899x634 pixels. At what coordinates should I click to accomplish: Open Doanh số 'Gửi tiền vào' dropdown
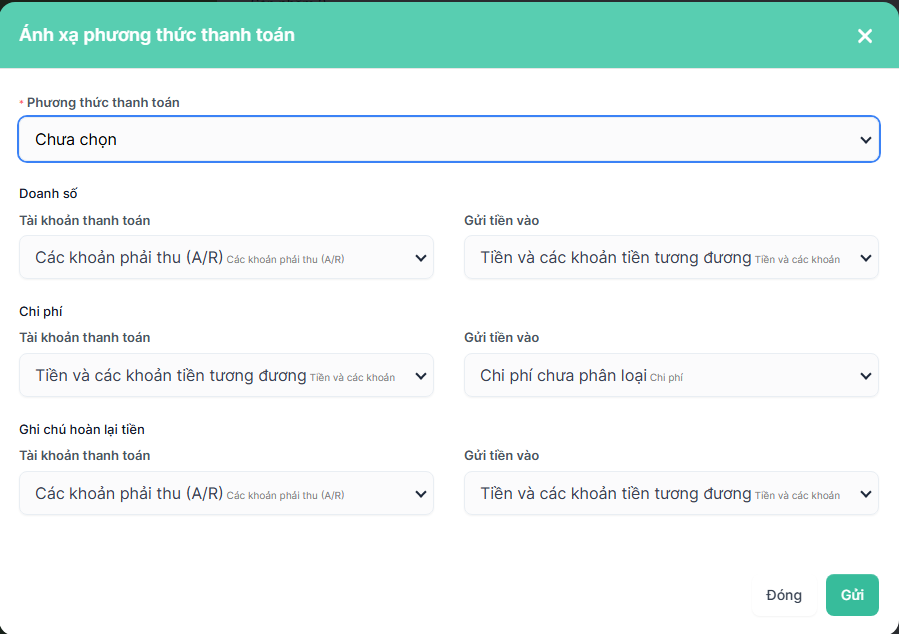pyautogui.click(x=660, y=257)
